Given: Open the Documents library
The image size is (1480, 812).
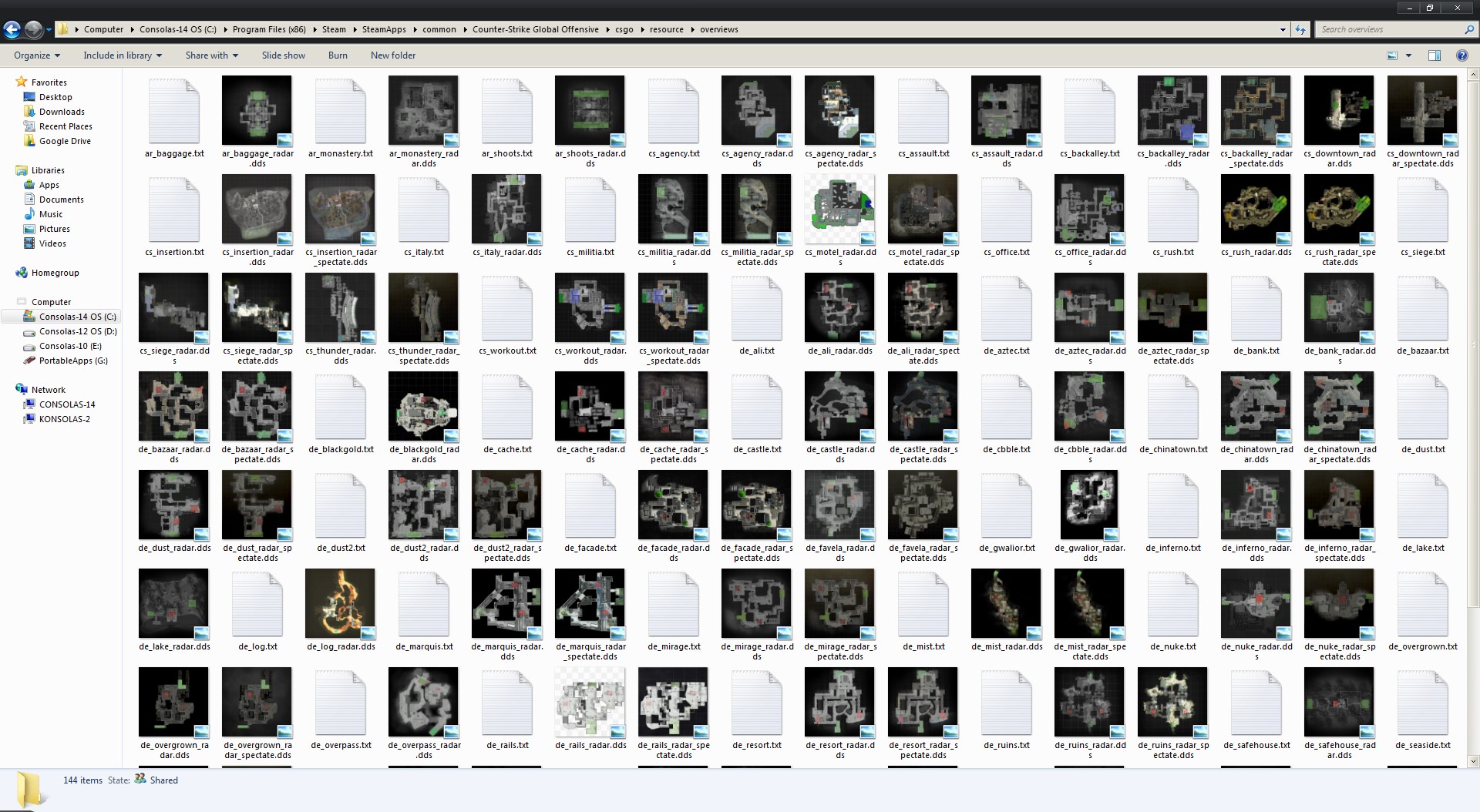Looking at the screenshot, I should click(62, 200).
